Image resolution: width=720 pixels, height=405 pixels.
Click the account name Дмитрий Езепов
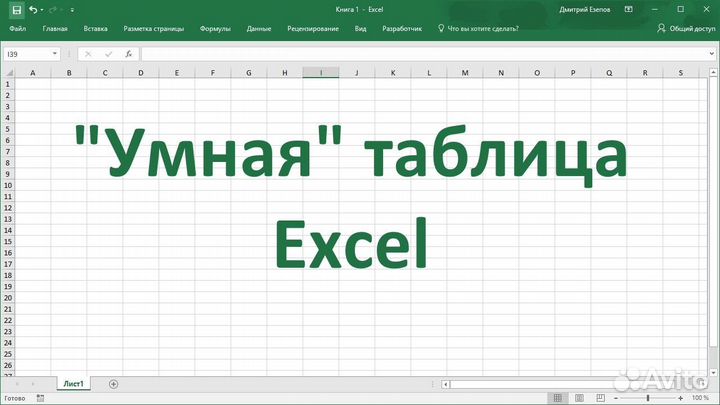pyautogui.click(x=585, y=10)
